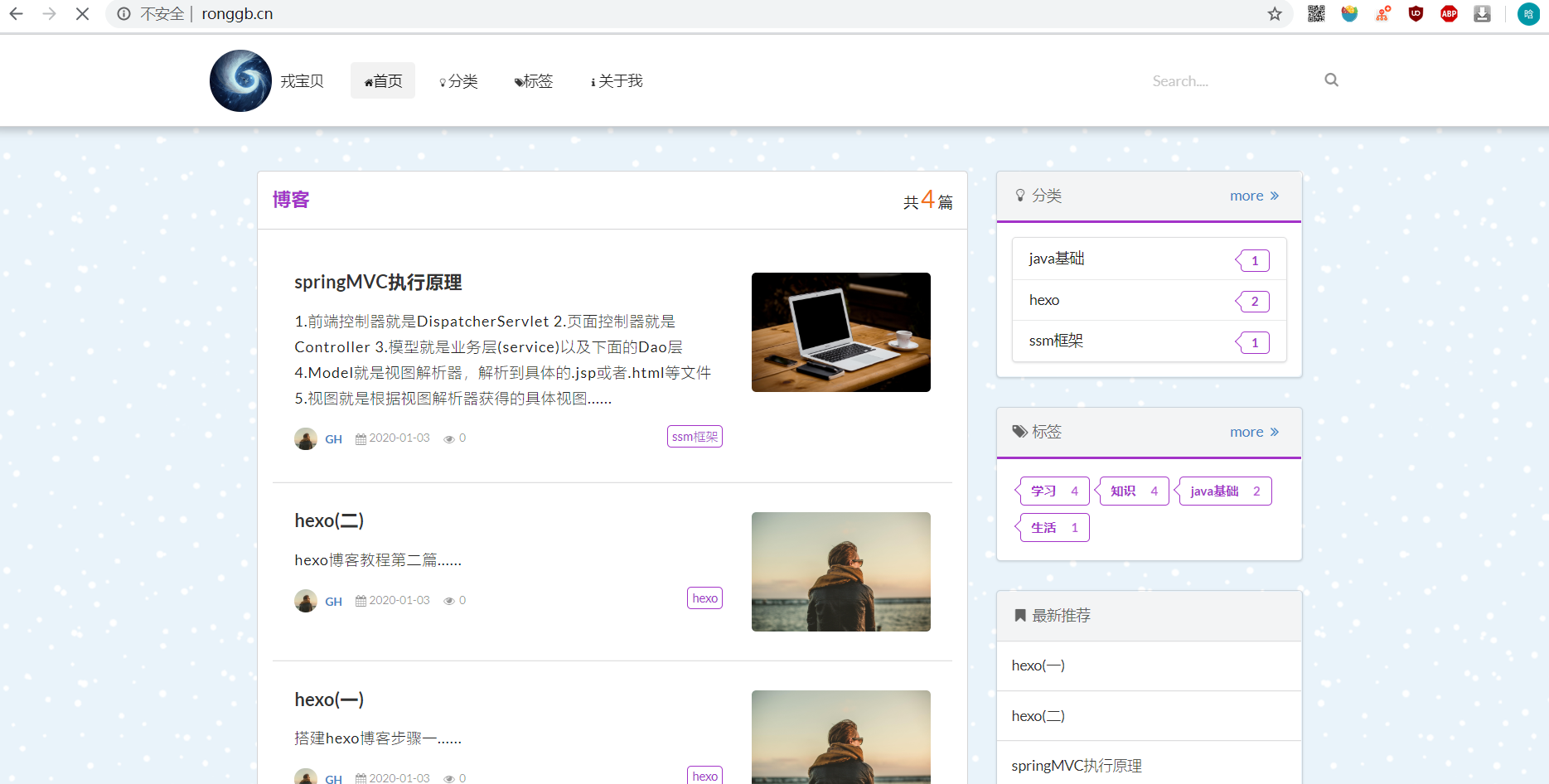Click the bookmark icon beside 最新推荐
Screen dimensions: 1549x784
tap(1019, 615)
